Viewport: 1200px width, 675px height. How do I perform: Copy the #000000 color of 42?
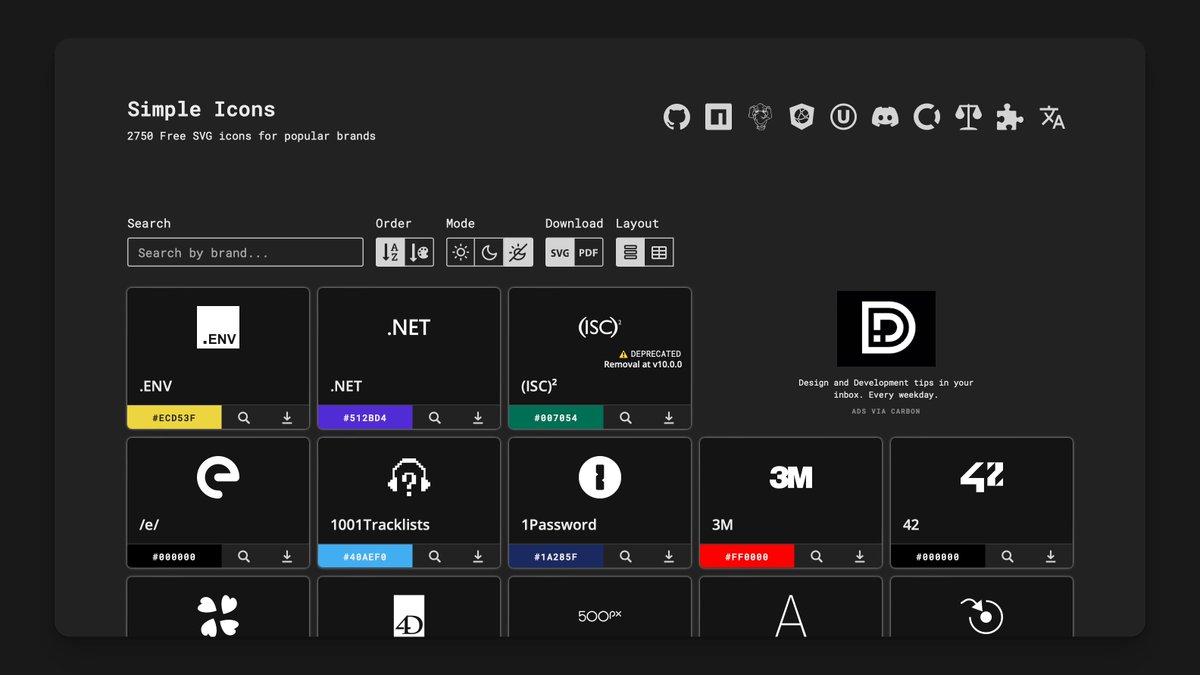point(938,557)
